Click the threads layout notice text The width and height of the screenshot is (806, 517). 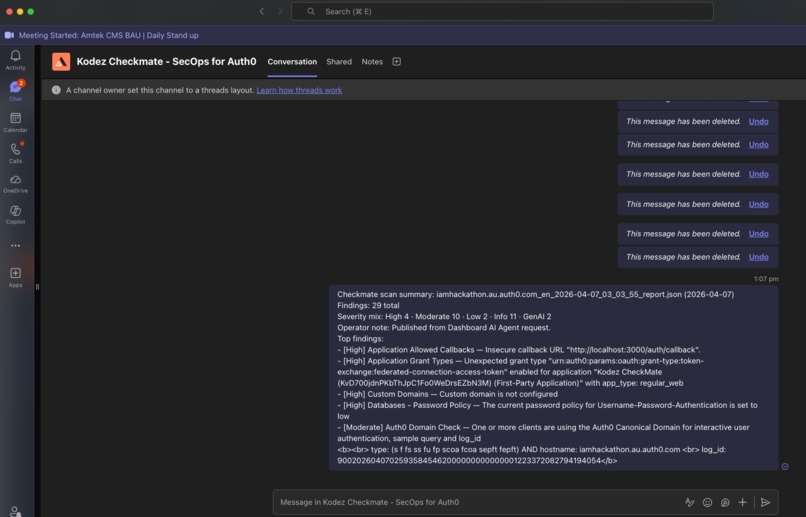(160, 90)
